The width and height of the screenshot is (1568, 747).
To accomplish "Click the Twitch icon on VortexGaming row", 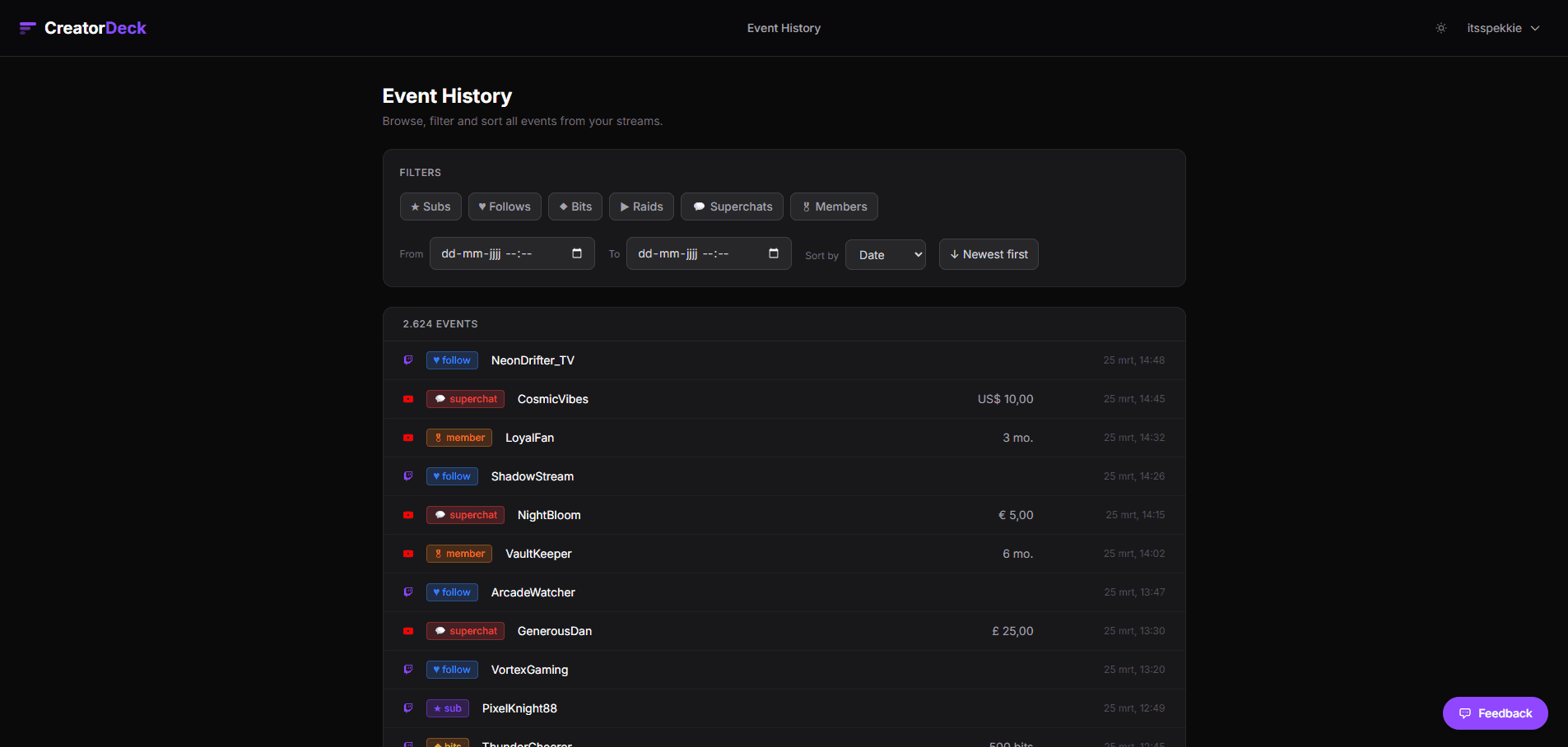I will (408, 670).
